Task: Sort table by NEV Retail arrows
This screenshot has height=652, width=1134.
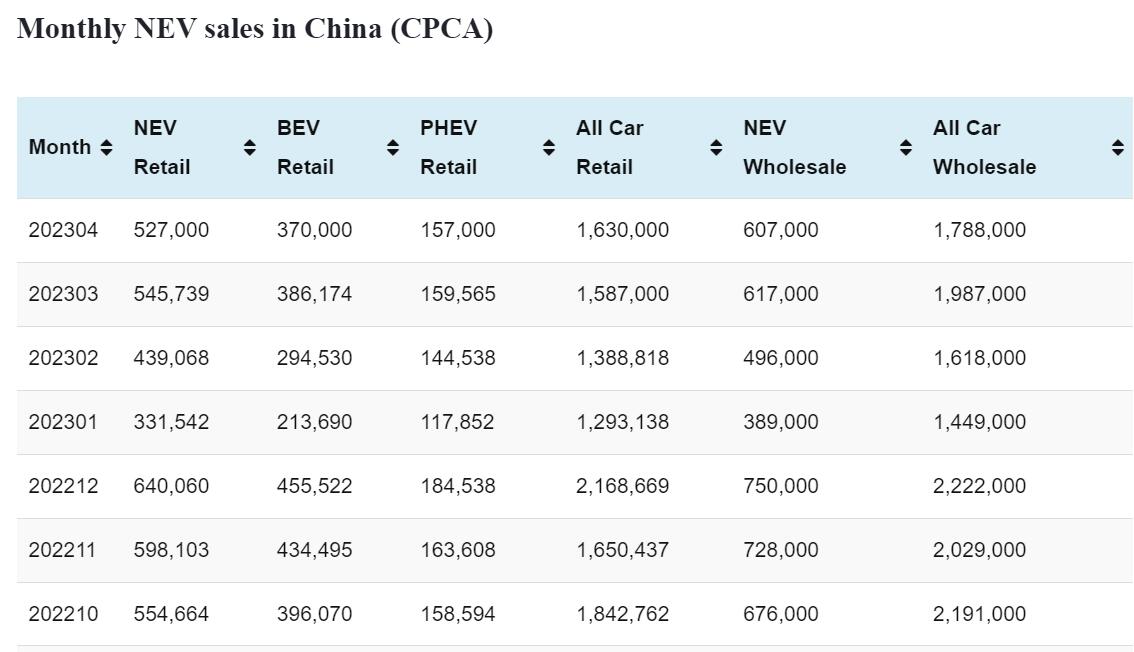Action: [x=249, y=148]
